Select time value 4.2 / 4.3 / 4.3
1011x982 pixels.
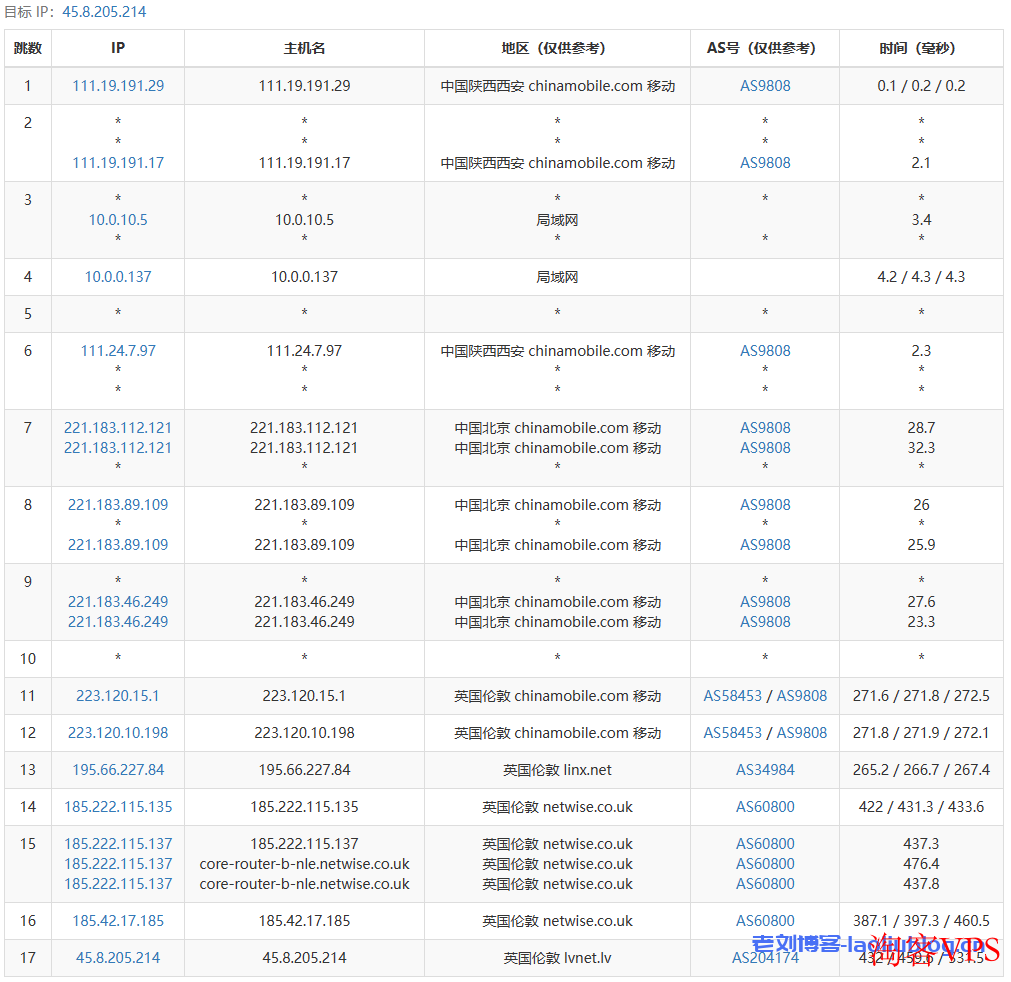point(921,277)
